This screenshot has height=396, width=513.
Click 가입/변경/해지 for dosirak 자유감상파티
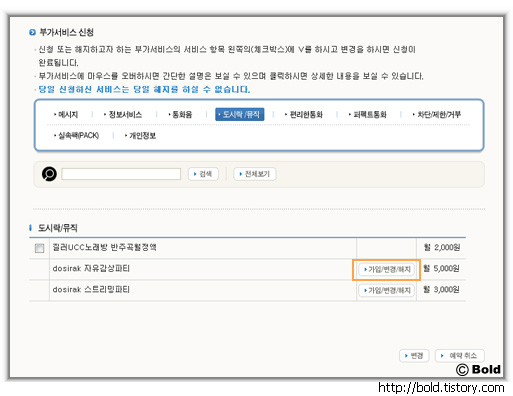[x=387, y=269]
